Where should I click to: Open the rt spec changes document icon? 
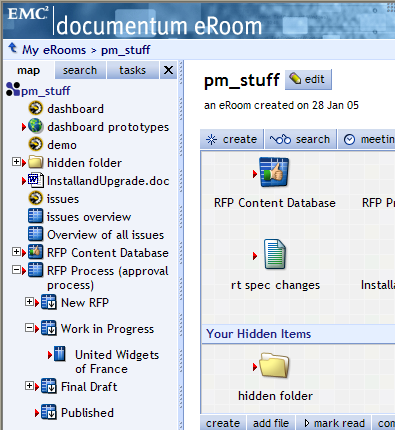click(x=275, y=254)
